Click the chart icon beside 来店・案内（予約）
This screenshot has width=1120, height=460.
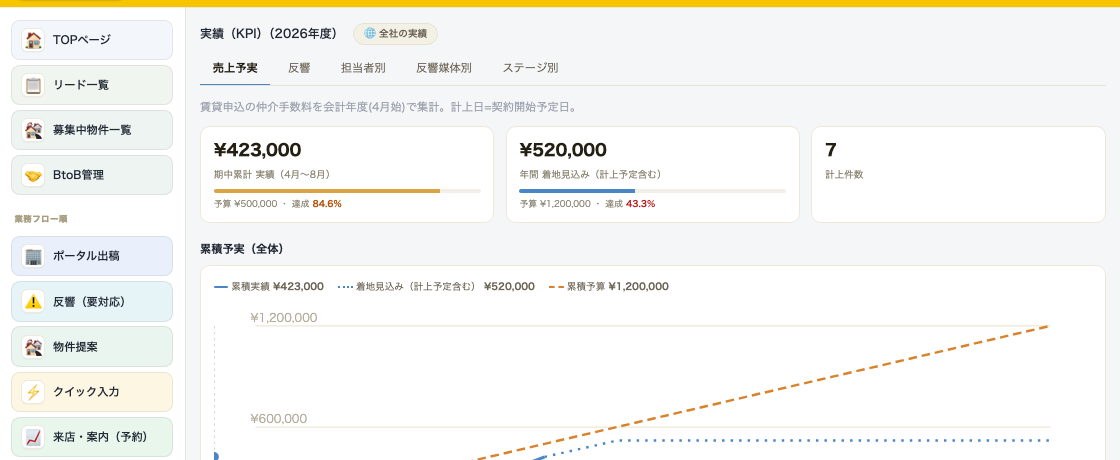(33, 437)
